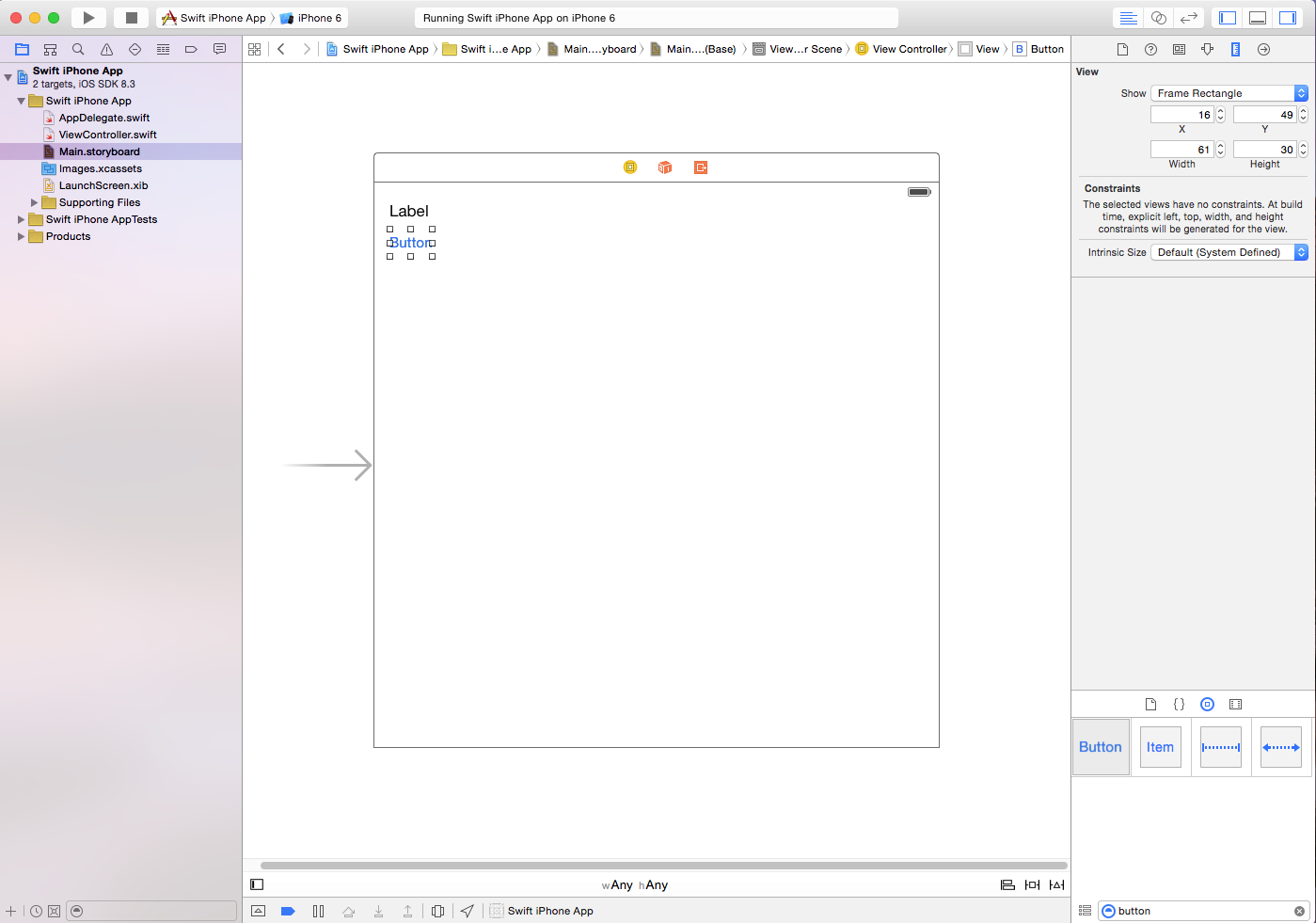Toggle the Navigator panel visibility
The width and height of the screenshot is (1316, 923).
pos(1227,18)
